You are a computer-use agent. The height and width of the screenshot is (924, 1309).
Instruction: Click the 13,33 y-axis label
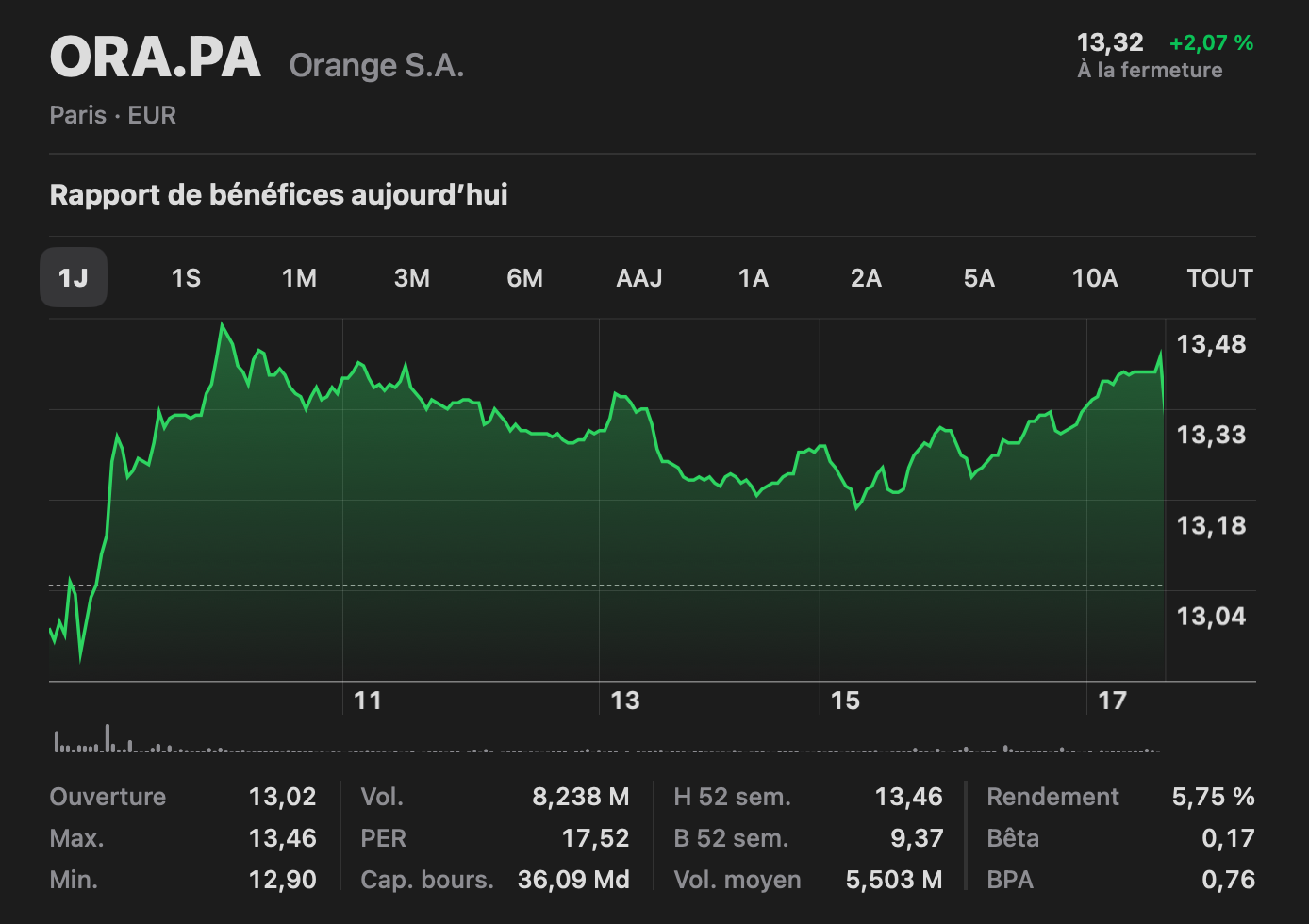point(1212,435)
